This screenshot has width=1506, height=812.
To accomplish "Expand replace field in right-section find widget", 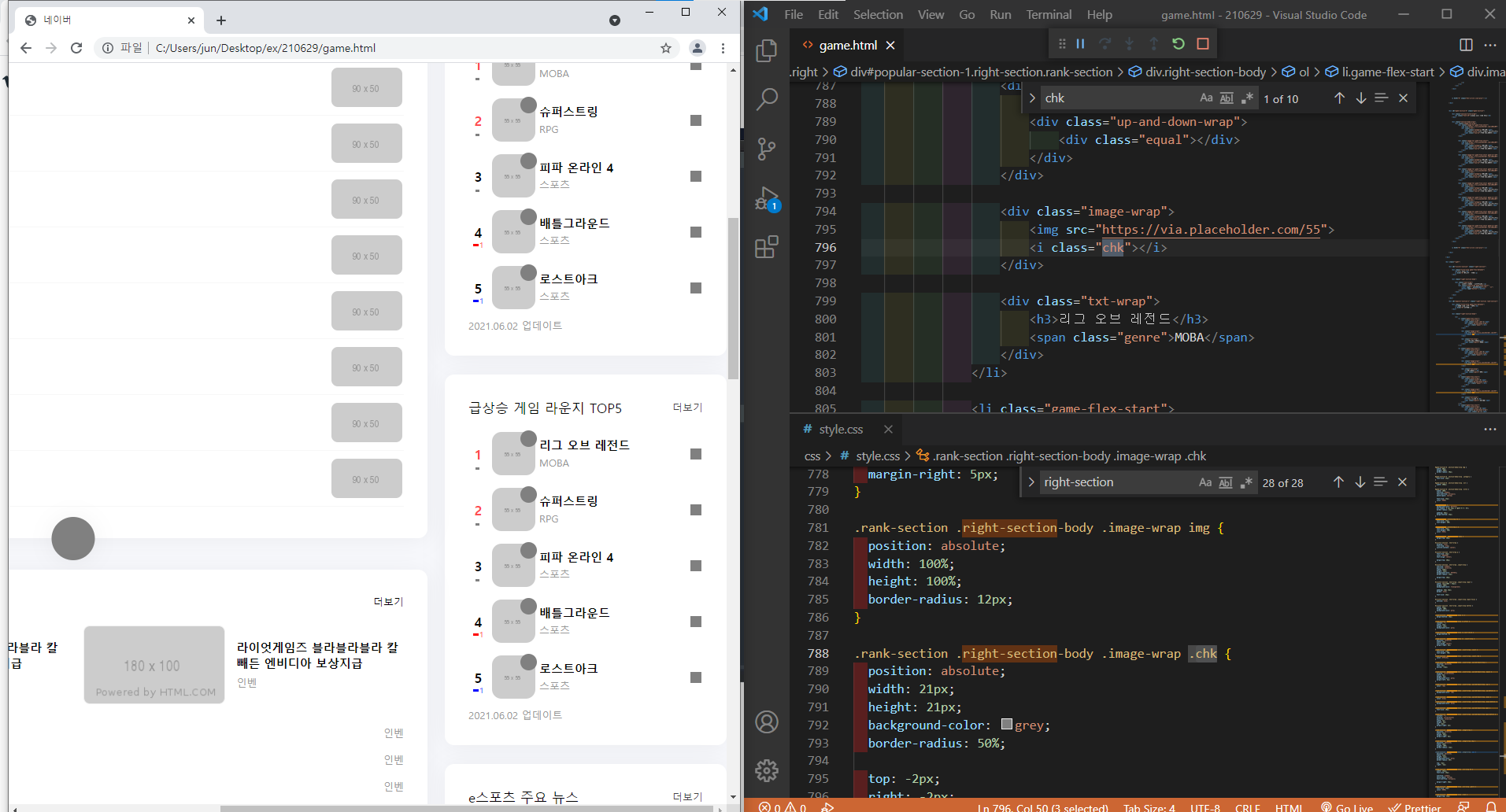I will tap(1031, 482).
